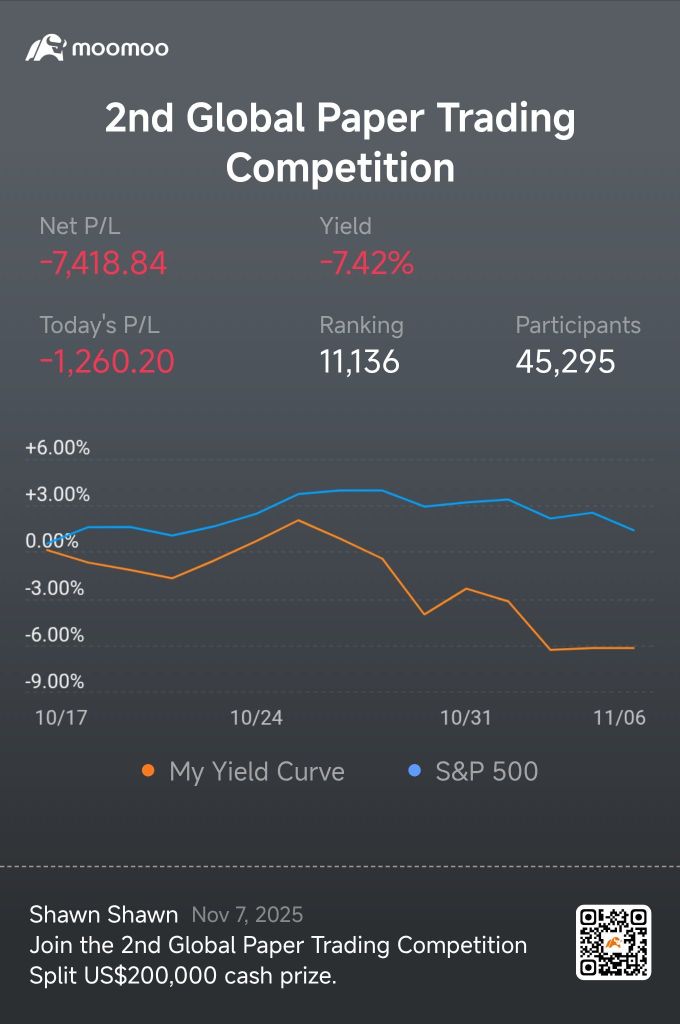Click the username Shawn Shawn
This screenshot has width=680, height=1024.
[104, 914]
